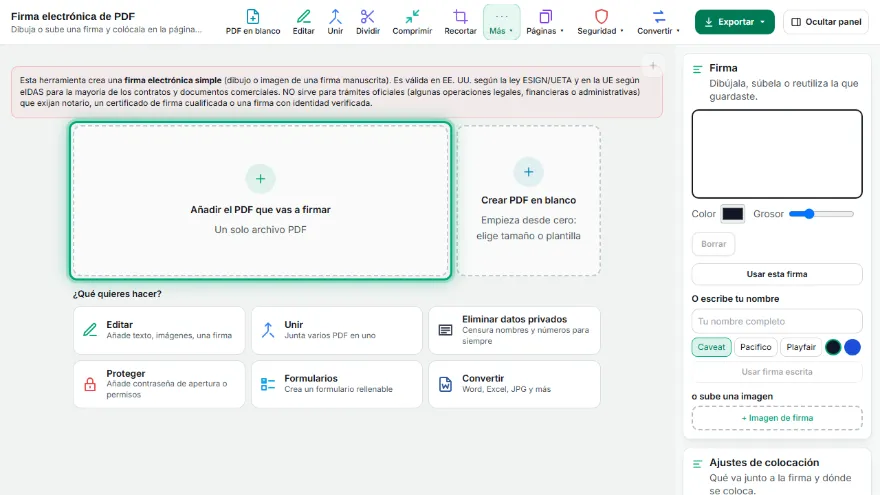The image size is (880, 495).
Task: Select the Caveat font option
Action: point(711,347)
